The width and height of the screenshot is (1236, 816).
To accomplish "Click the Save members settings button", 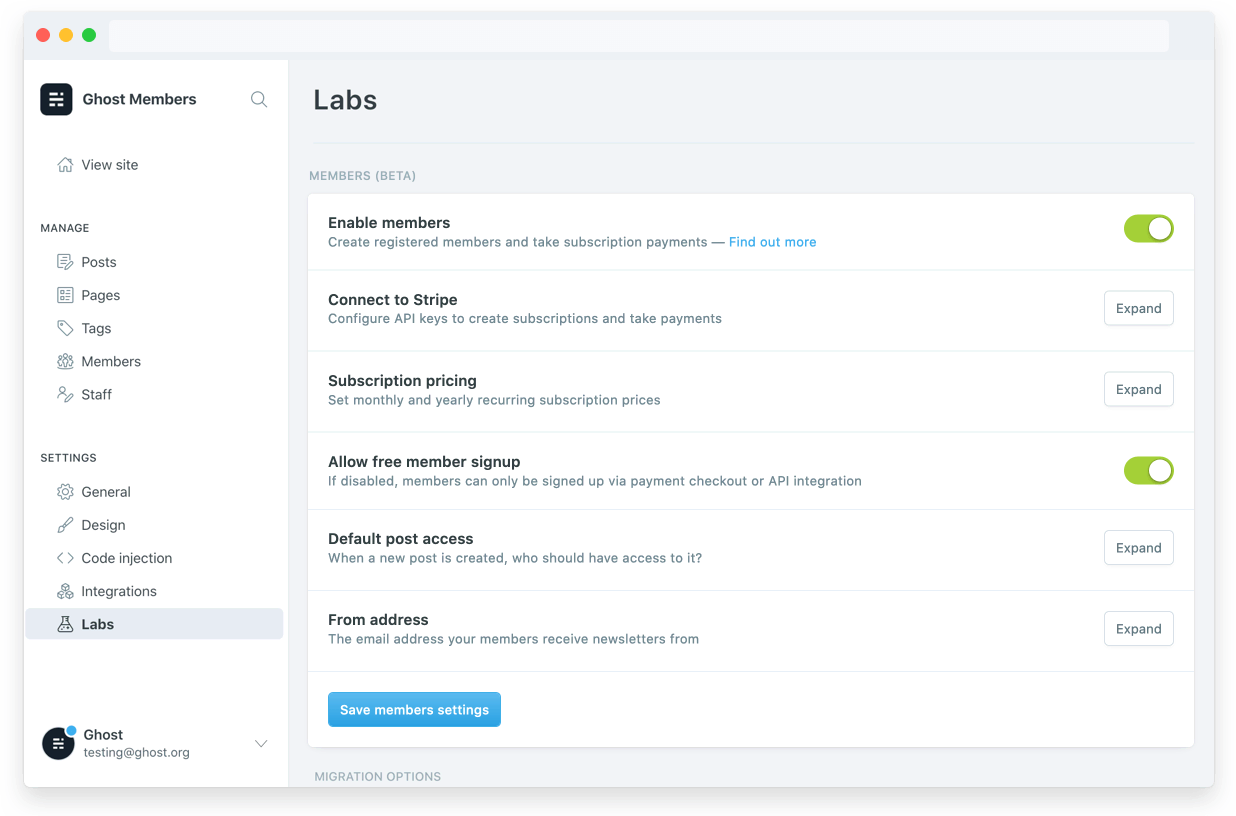I will pos(414,709).
